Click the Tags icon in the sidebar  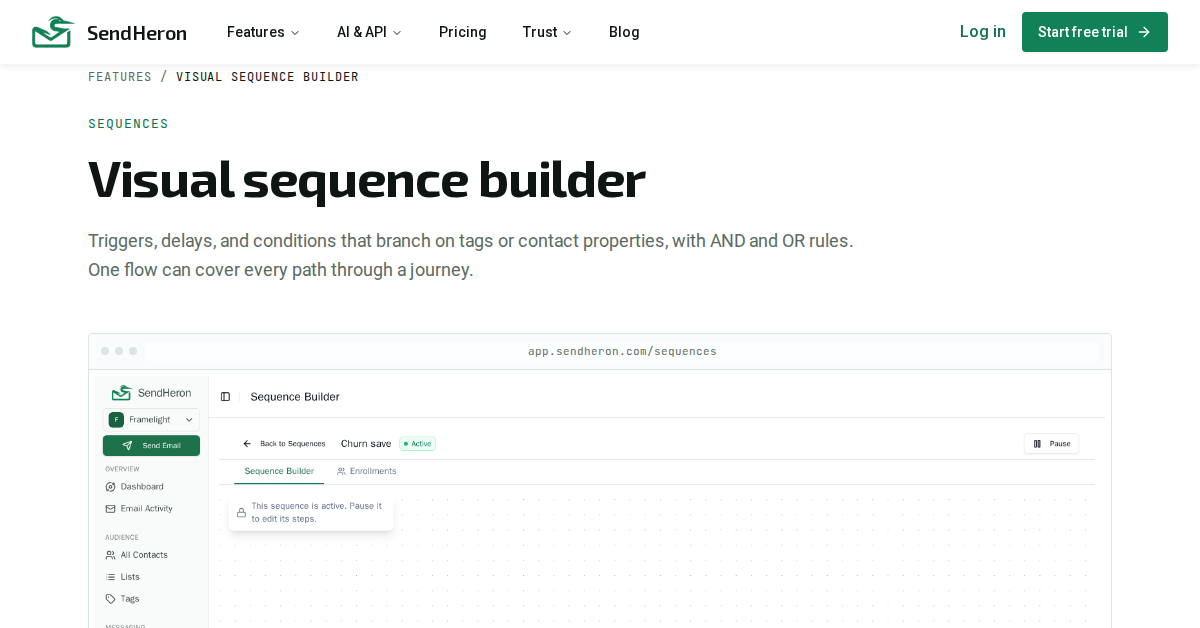pos(111,599)
